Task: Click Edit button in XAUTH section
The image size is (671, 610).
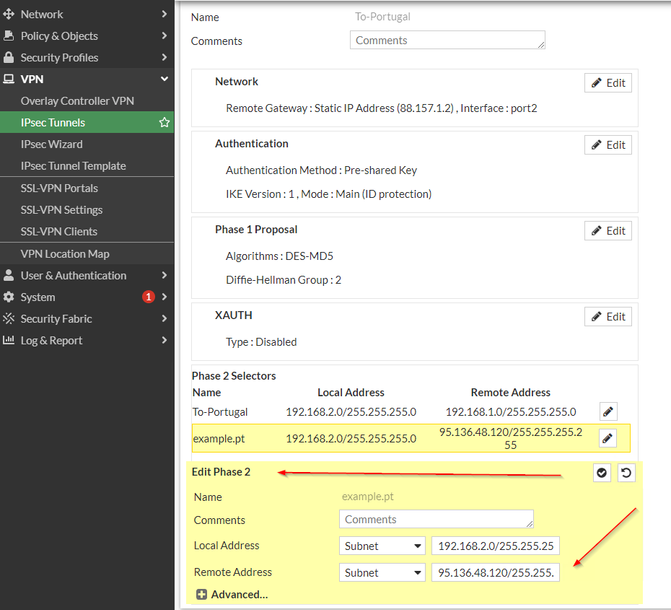Action: point(608,317)
